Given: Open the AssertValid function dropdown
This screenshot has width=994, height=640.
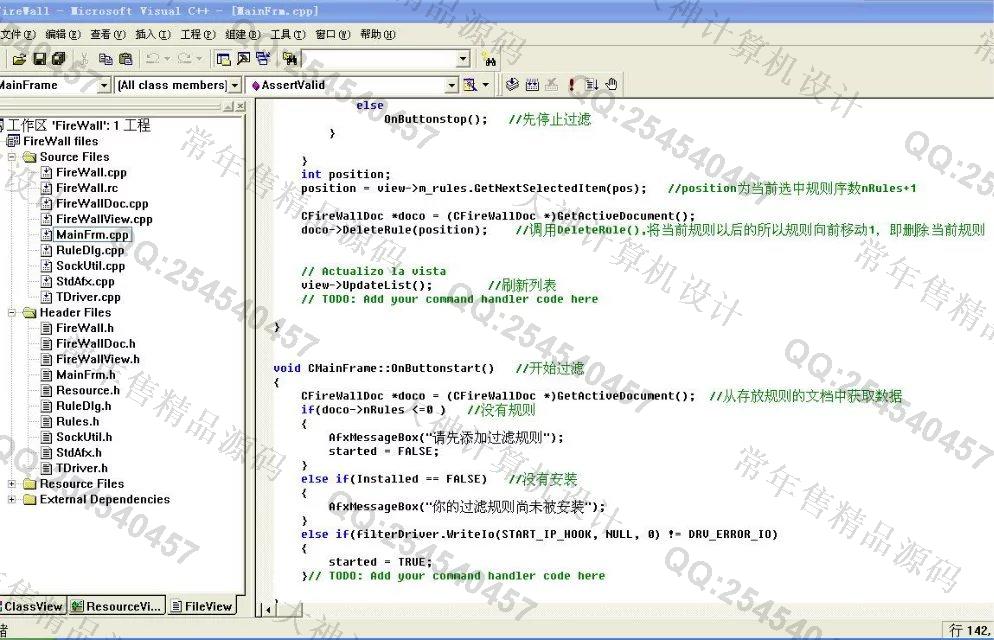Looking at the screenshot, I should tap(451, 85).
